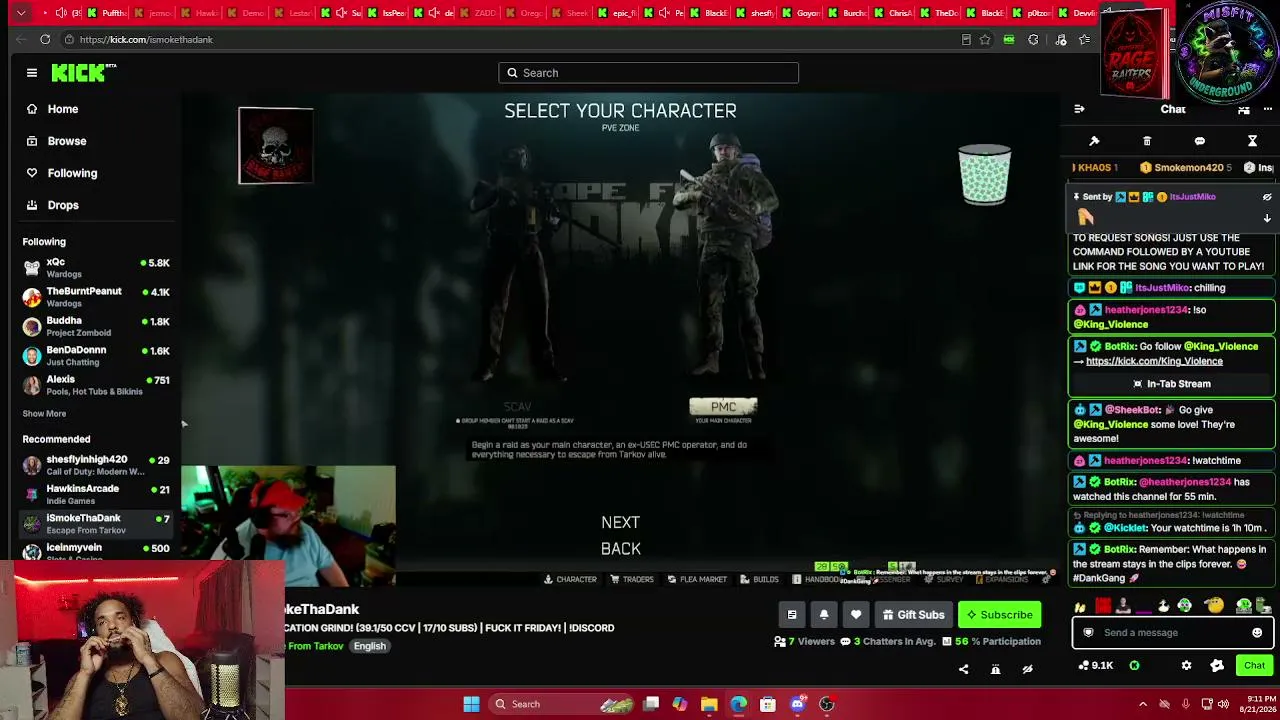Open Discord from the taskbar

pos(797,704)
